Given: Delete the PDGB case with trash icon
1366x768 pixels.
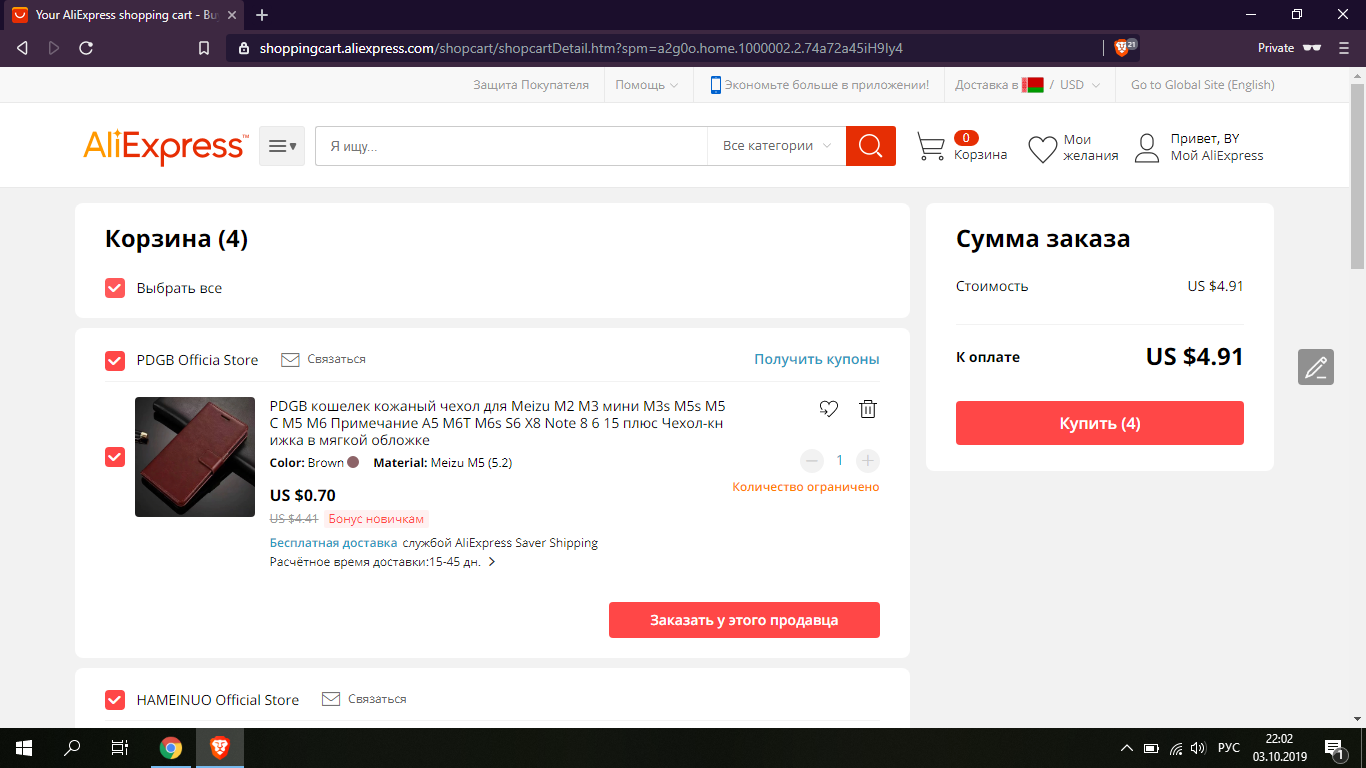Looking at the screenshot, I should [868, 408].
